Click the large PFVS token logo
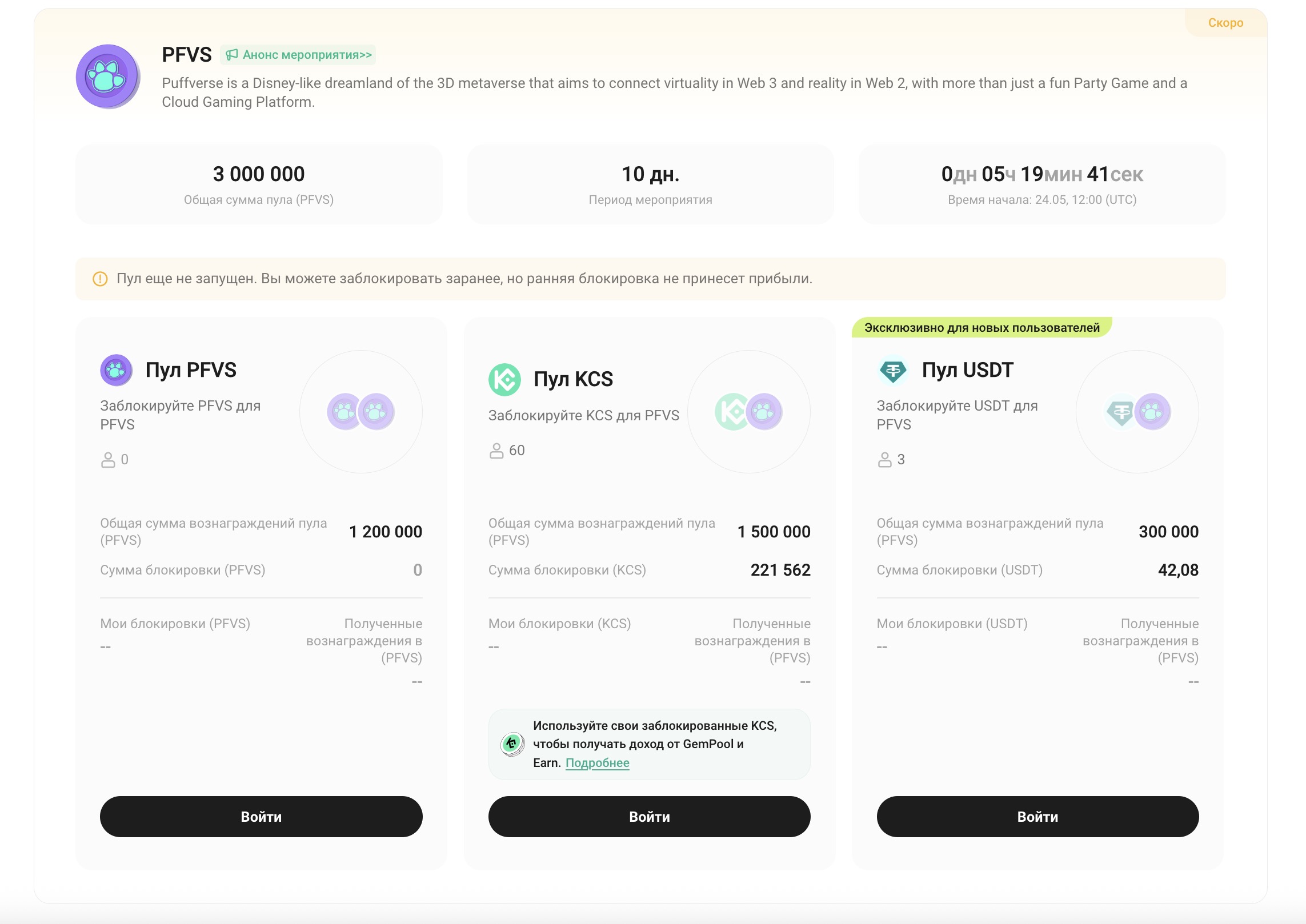Image resolution: width=1306 pixels, height=924 pixels. coord(108,77)
